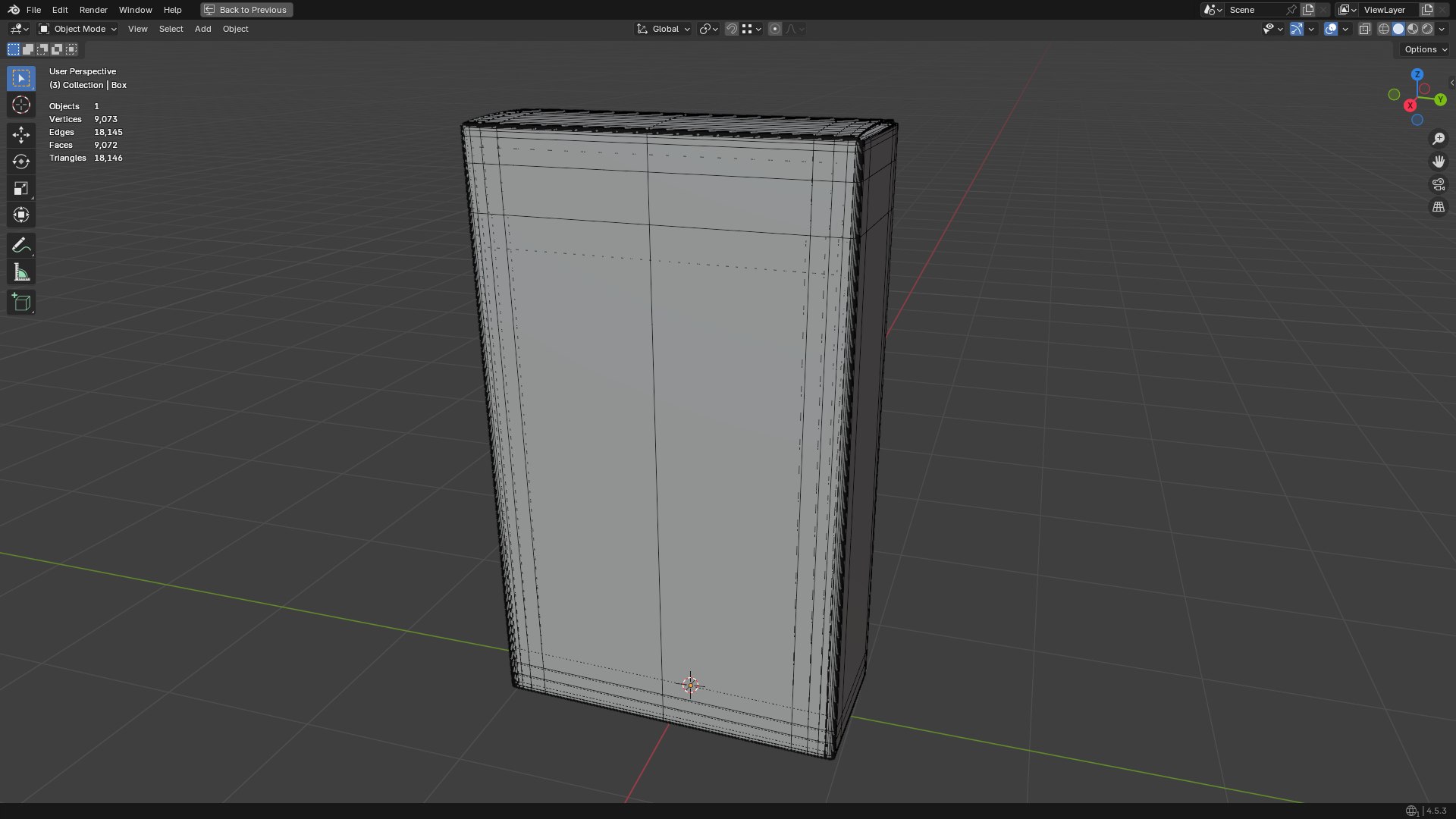Choose Set New selection mode icon

tap(14, 49)
